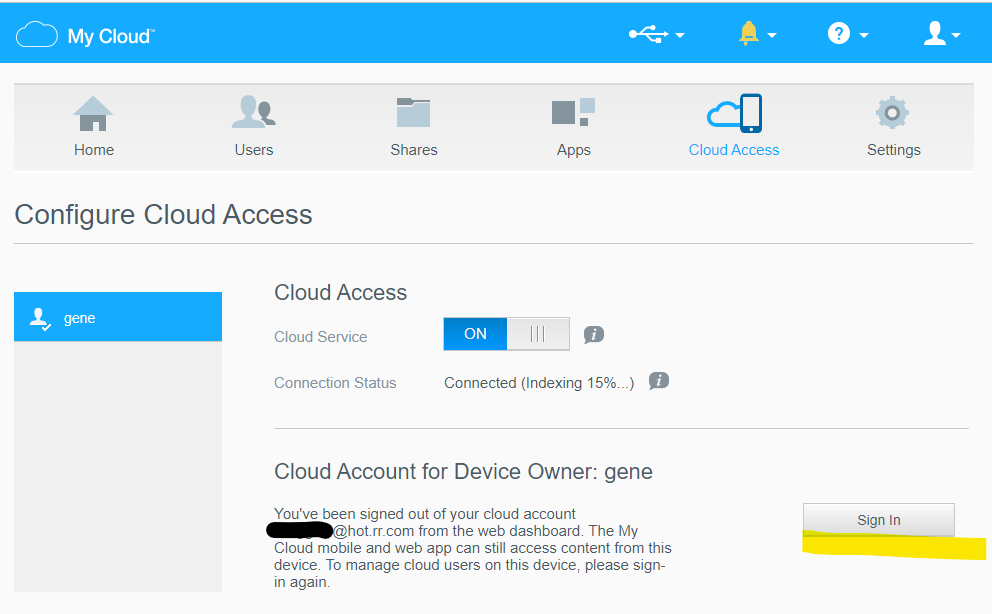
Task: Open the alerts bell dropdown
Action: click(757, 35)
